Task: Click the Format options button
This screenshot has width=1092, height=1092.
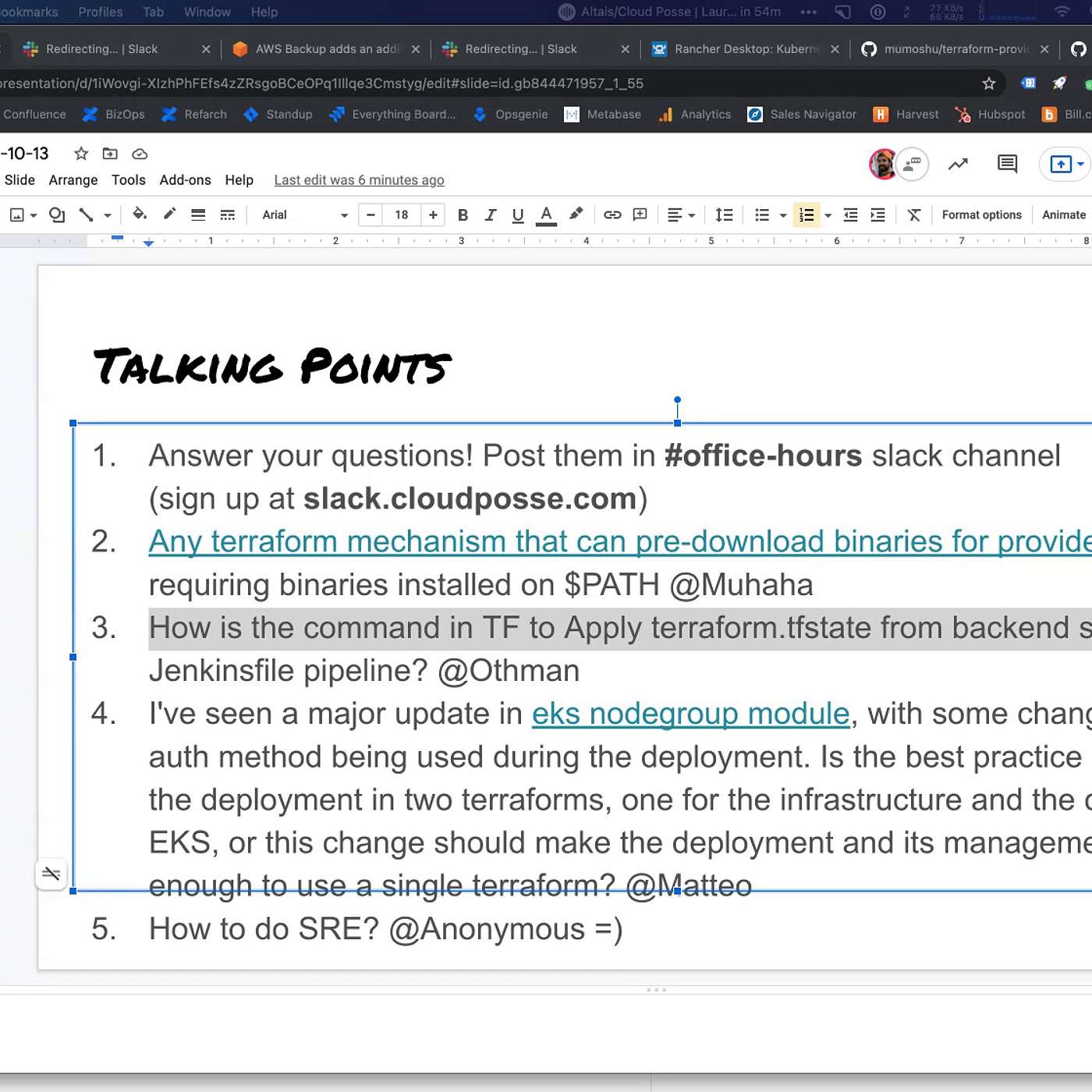Action: click(x=981, y=214)
